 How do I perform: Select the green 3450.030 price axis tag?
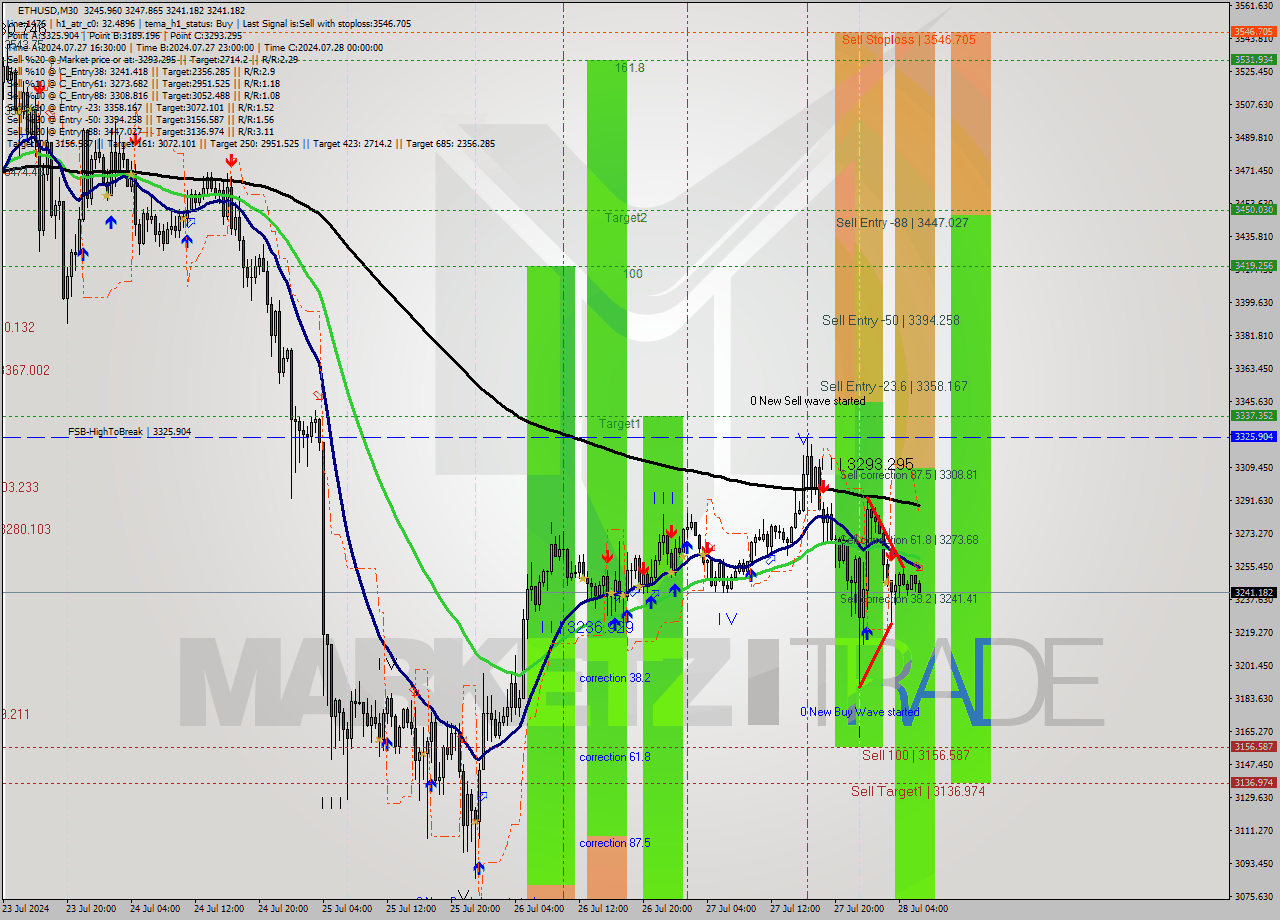point(1253,209)
